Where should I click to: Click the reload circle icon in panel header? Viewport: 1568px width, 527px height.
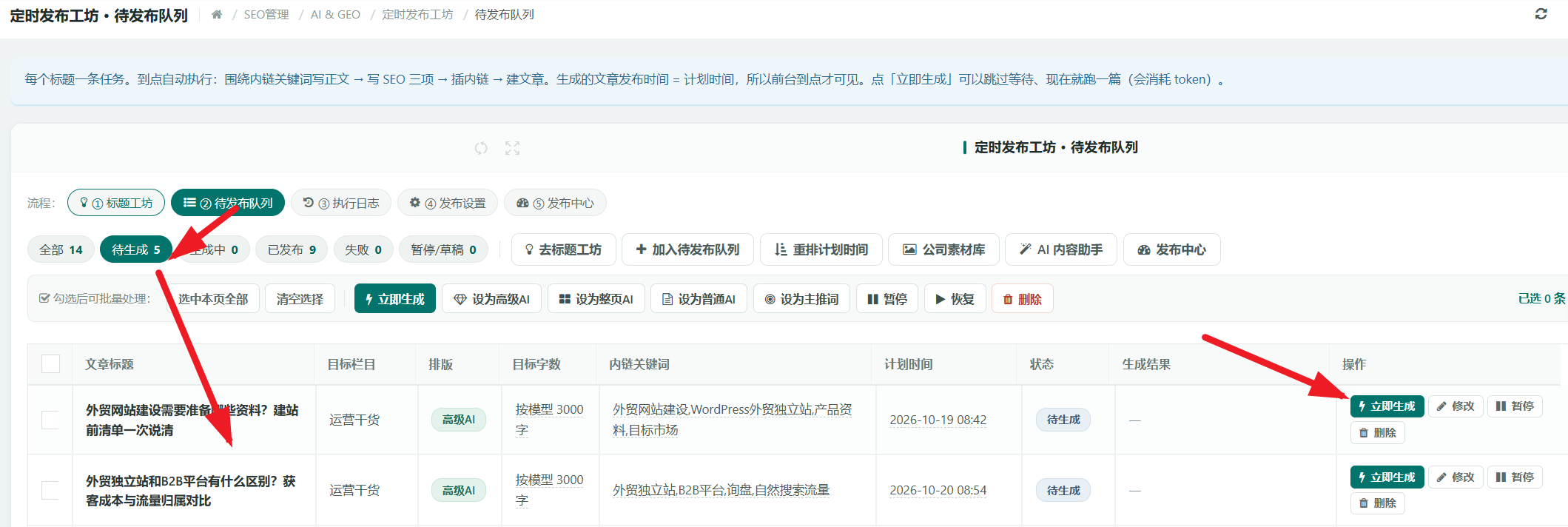481,148
